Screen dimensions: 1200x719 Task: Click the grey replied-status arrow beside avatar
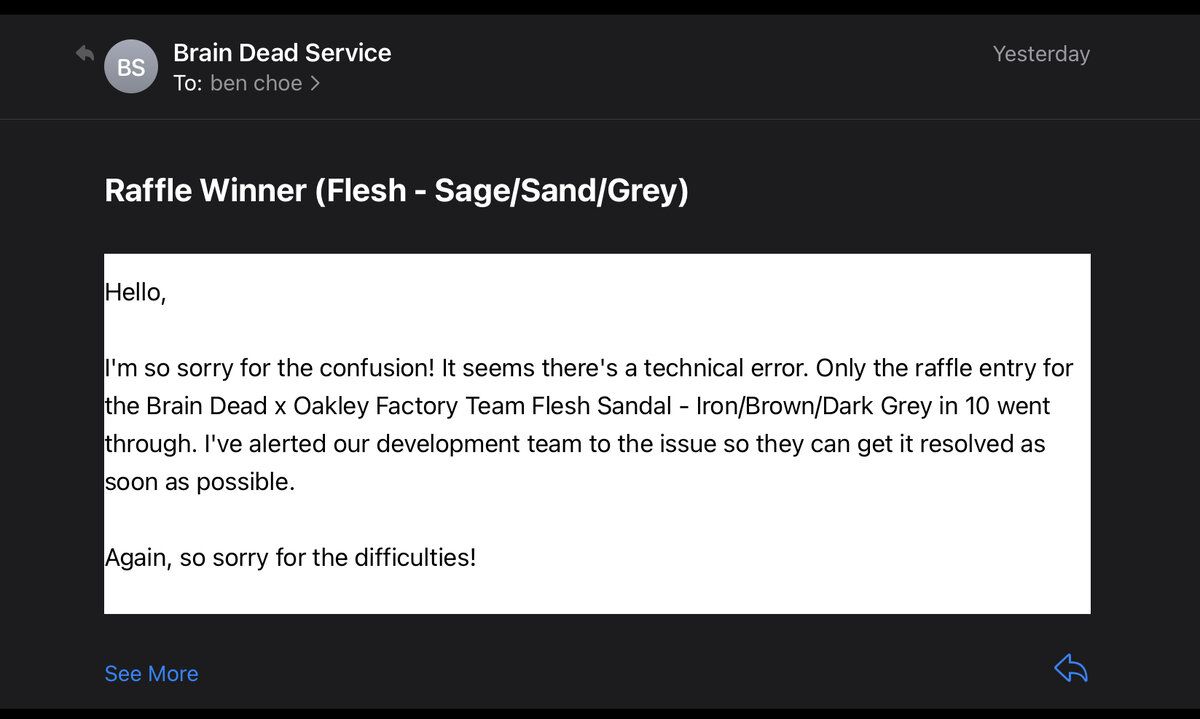click(85, 54)
